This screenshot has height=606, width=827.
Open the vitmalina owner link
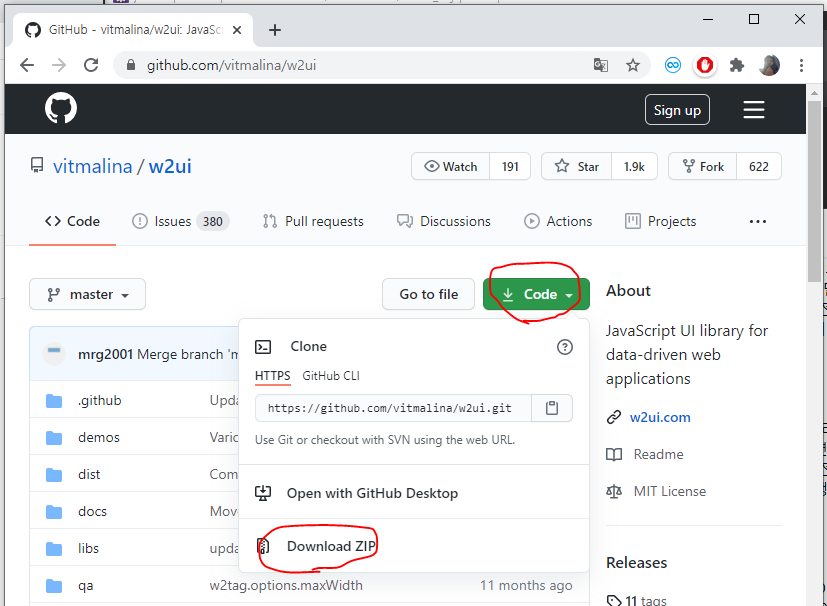click(x=92, y=167)
